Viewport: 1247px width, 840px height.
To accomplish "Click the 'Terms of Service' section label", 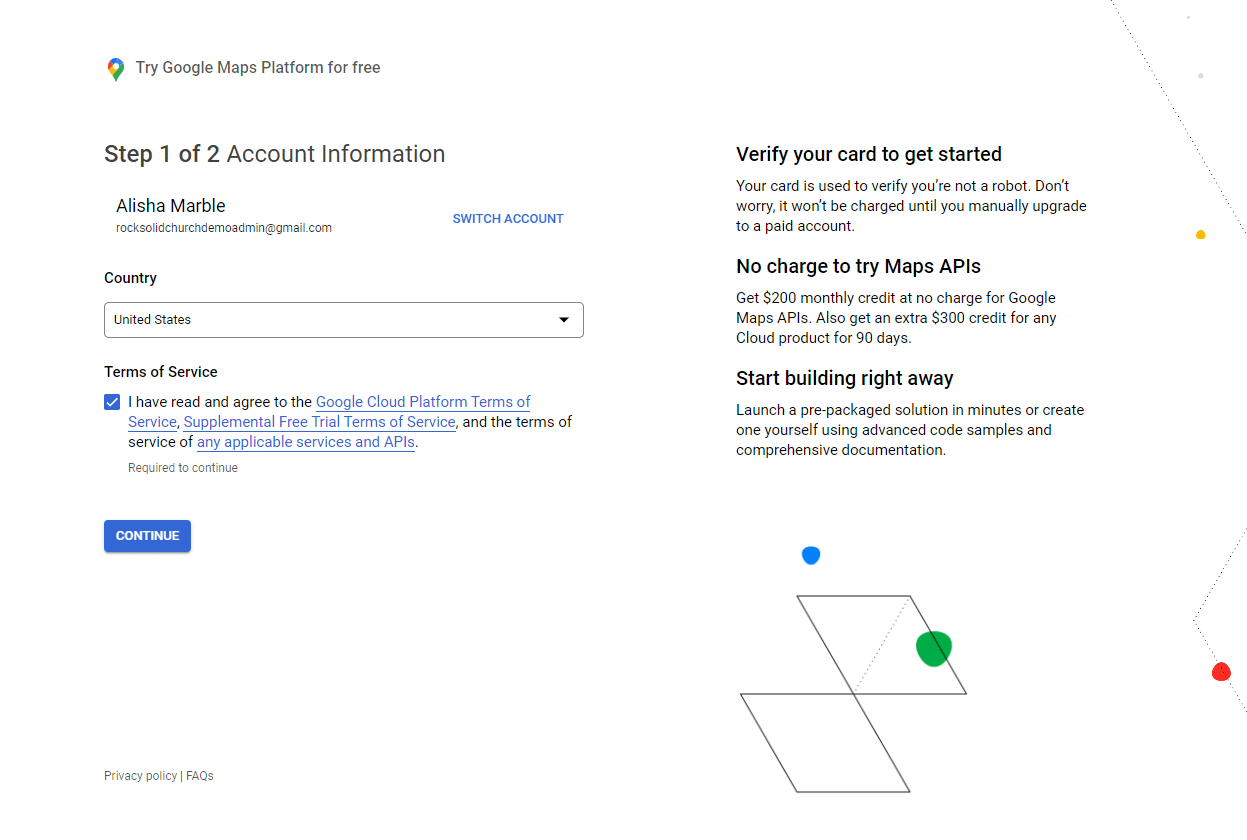I will pyautogui.click(x=161, y=372).
